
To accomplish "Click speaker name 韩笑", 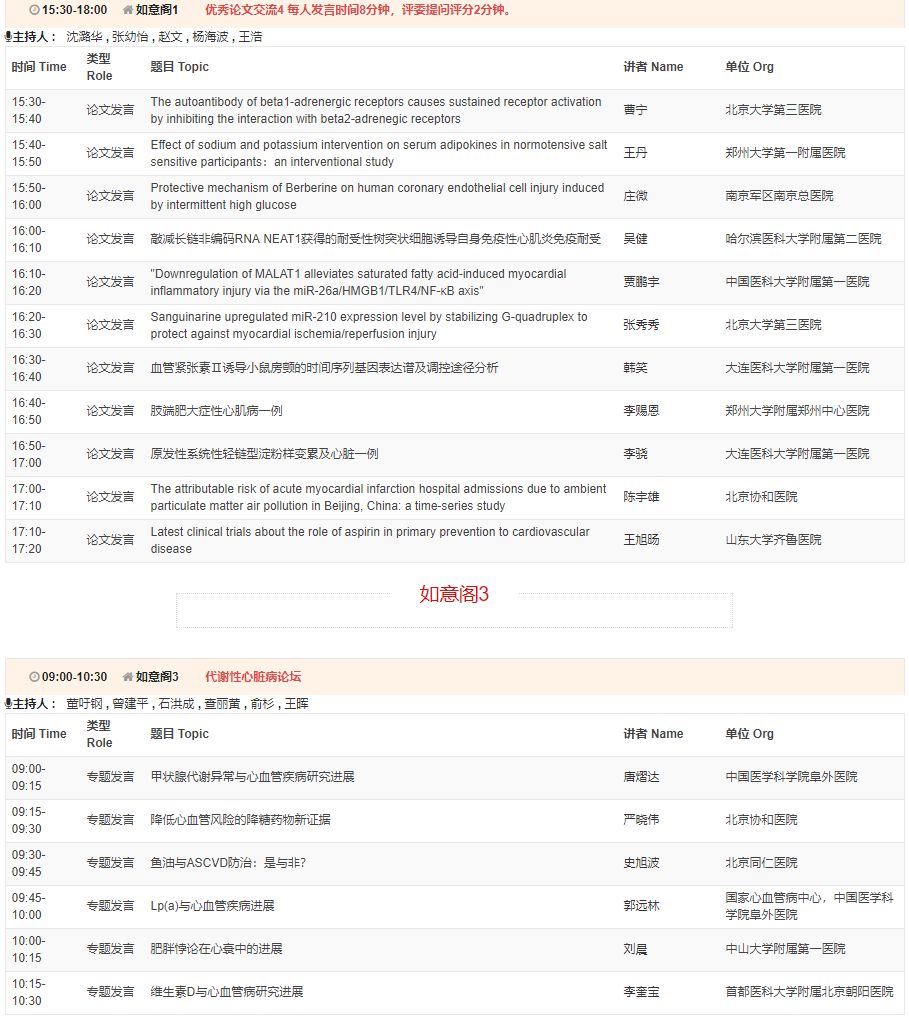I will pyautogui.click(x=635, y=368).
